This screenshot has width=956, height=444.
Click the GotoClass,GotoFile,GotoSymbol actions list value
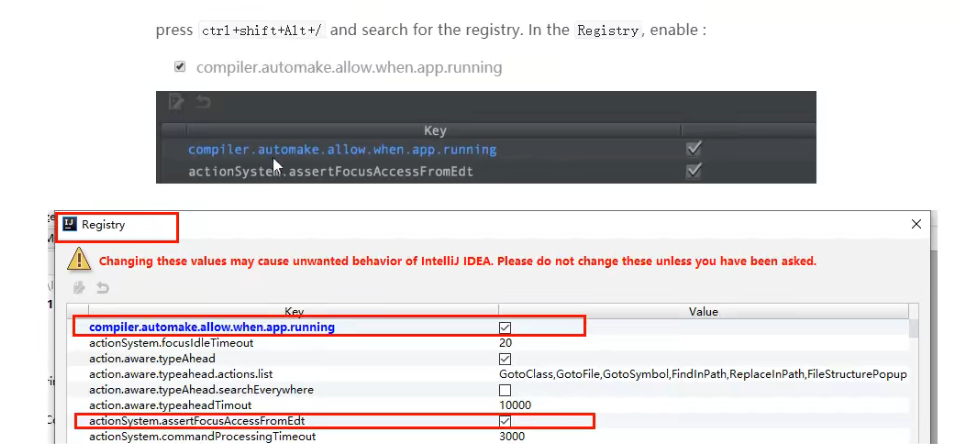tap(703, 374)
